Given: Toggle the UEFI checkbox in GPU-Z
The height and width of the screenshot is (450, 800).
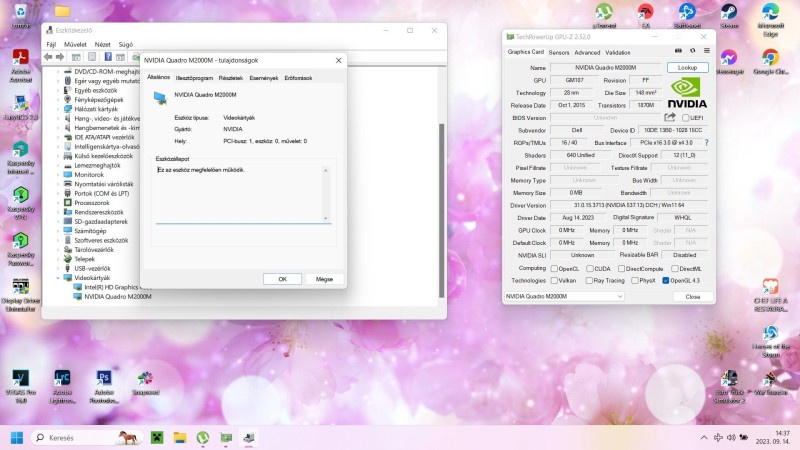Looking at the screenshot, I should pyautogui.click(x=686, y=118).
